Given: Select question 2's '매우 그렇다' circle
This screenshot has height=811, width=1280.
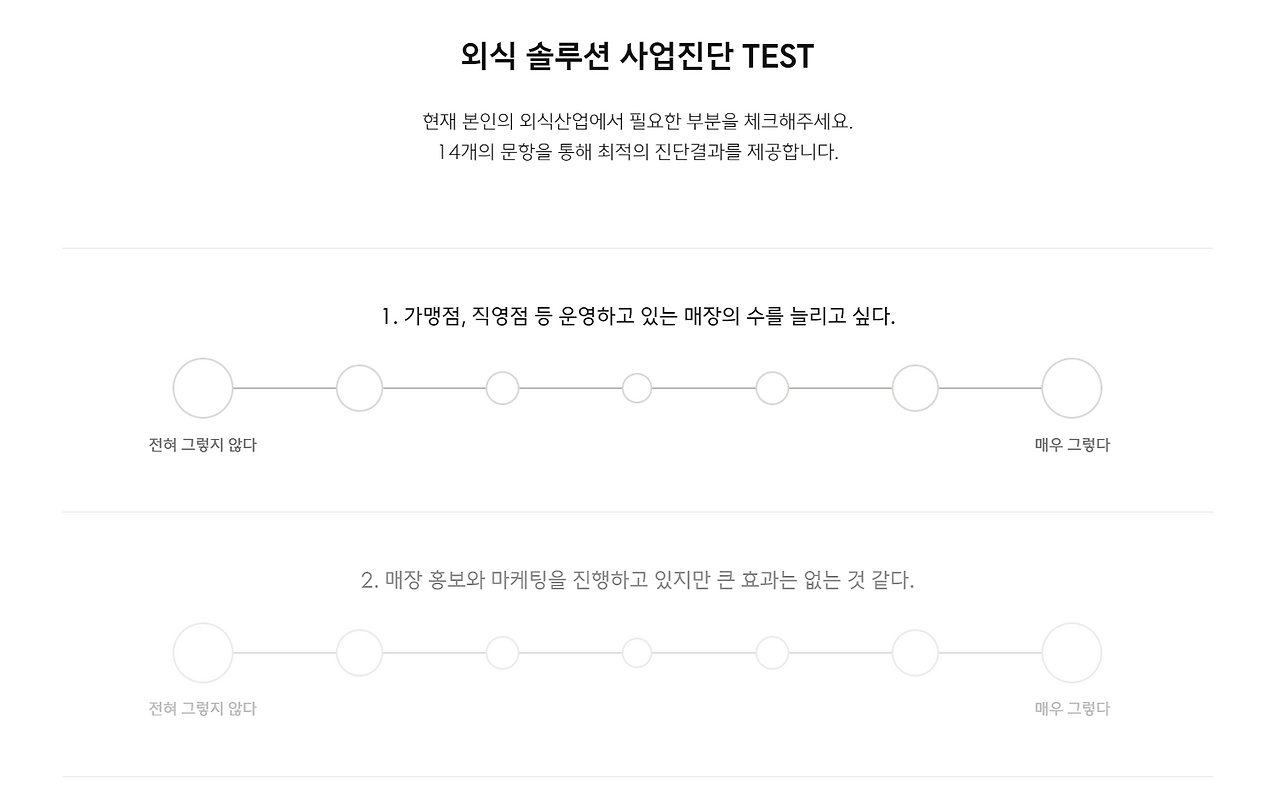Looking at the screenshot, I should (x=1072, y=653).
